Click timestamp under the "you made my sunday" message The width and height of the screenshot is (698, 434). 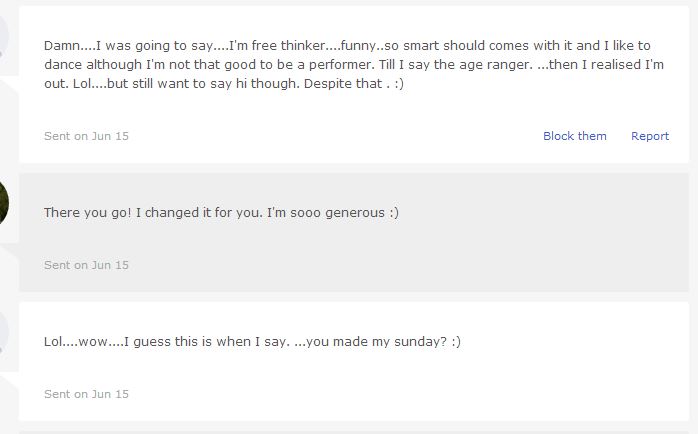click(x=86, y=394)
